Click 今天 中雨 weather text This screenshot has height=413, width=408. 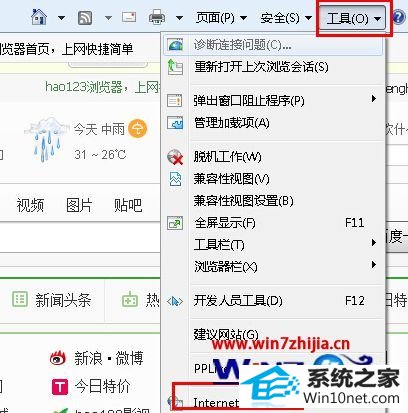99,129
